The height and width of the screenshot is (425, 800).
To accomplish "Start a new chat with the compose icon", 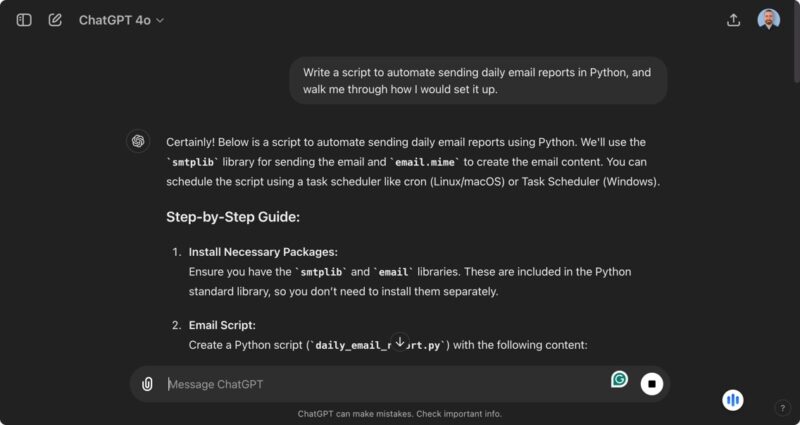I will tap(55, 20).
